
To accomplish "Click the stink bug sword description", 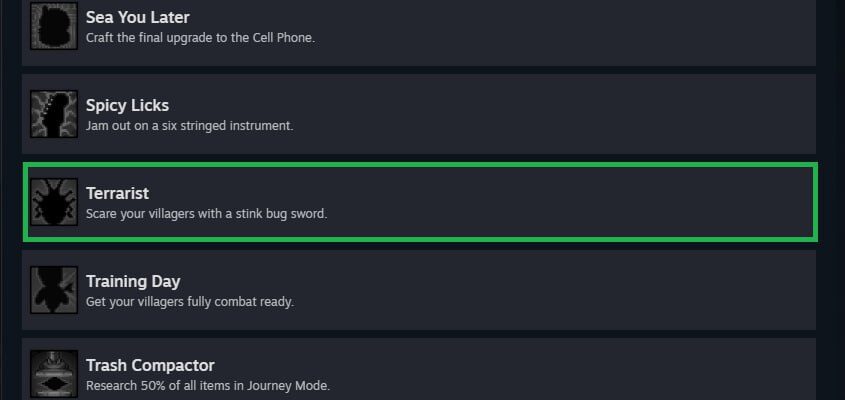I will [x=206, y=214].
